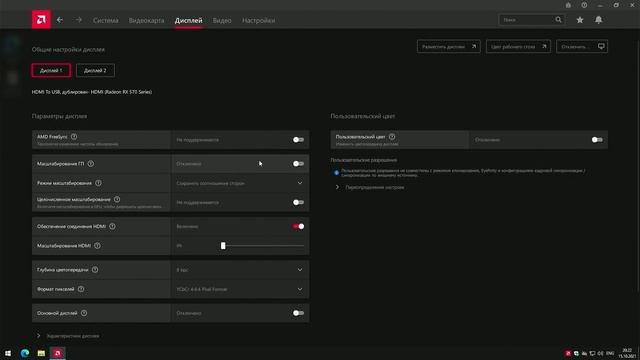Click the bug report icon in title bar
This screenshot has width=640, height=360.
pyautogui.click(x=568, y=5)
